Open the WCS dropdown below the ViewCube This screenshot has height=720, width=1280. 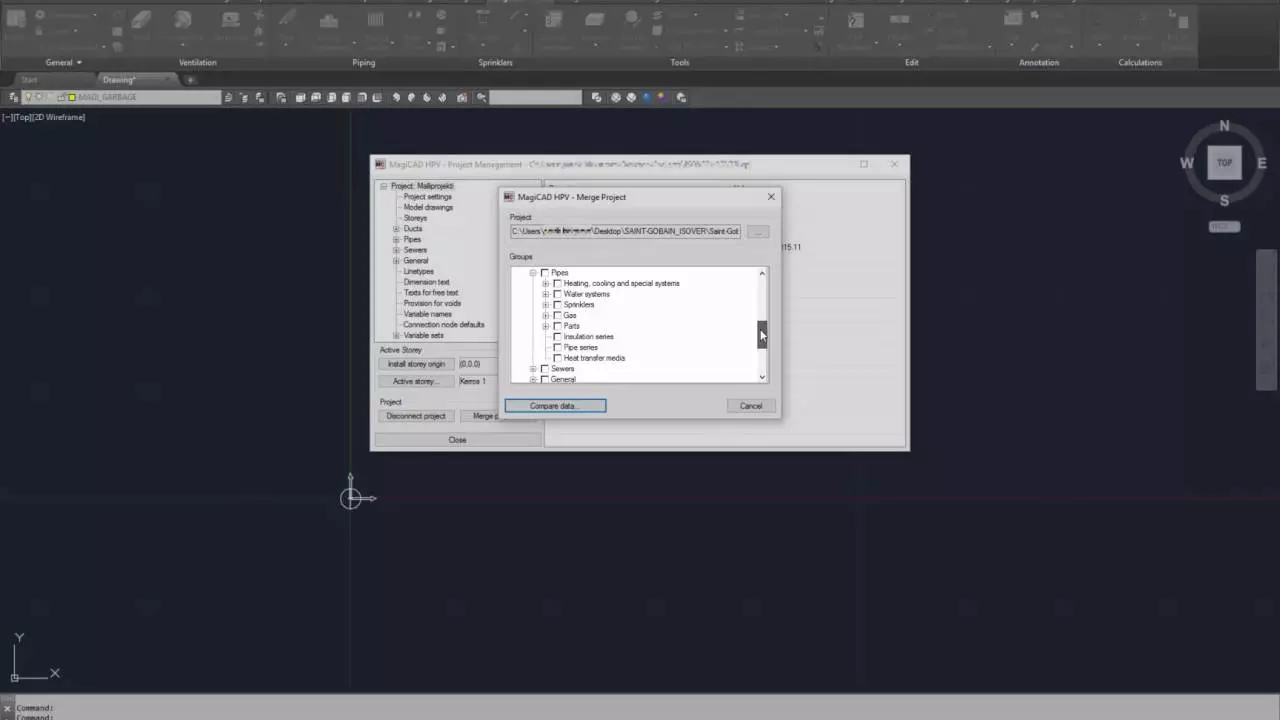click(x=1224, y=227)
